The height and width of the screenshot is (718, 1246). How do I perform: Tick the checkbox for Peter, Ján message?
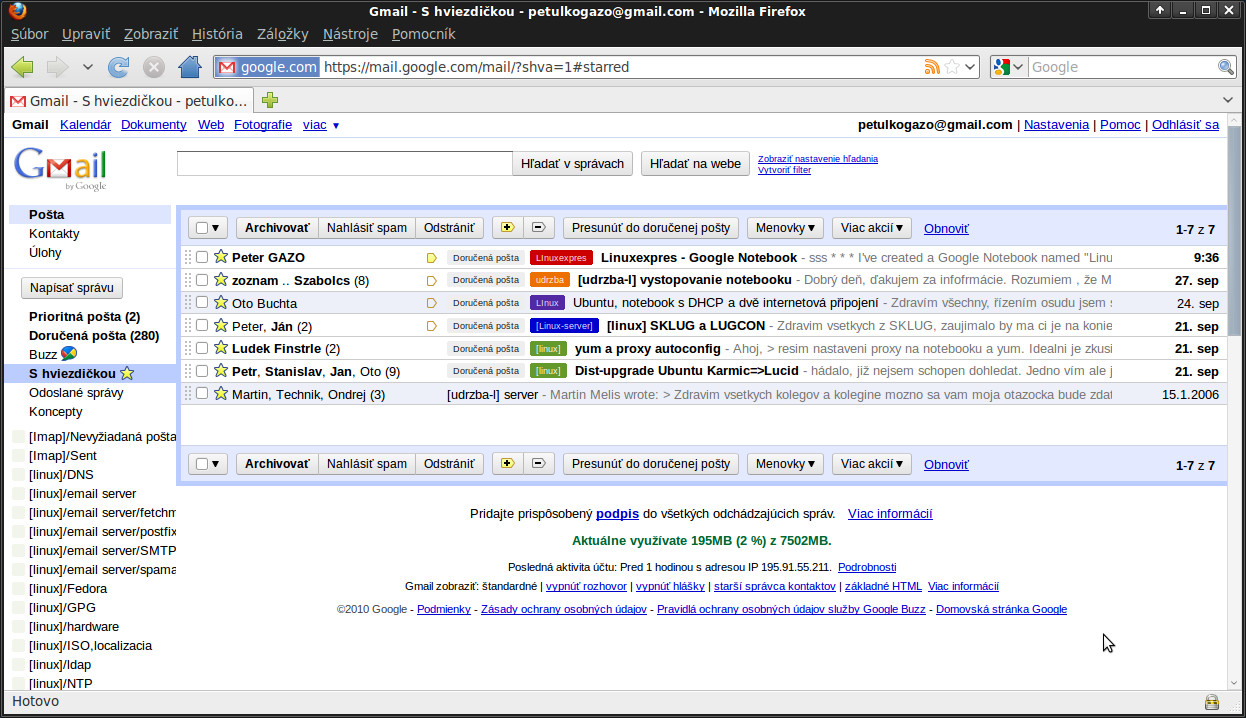click(202, 325)
